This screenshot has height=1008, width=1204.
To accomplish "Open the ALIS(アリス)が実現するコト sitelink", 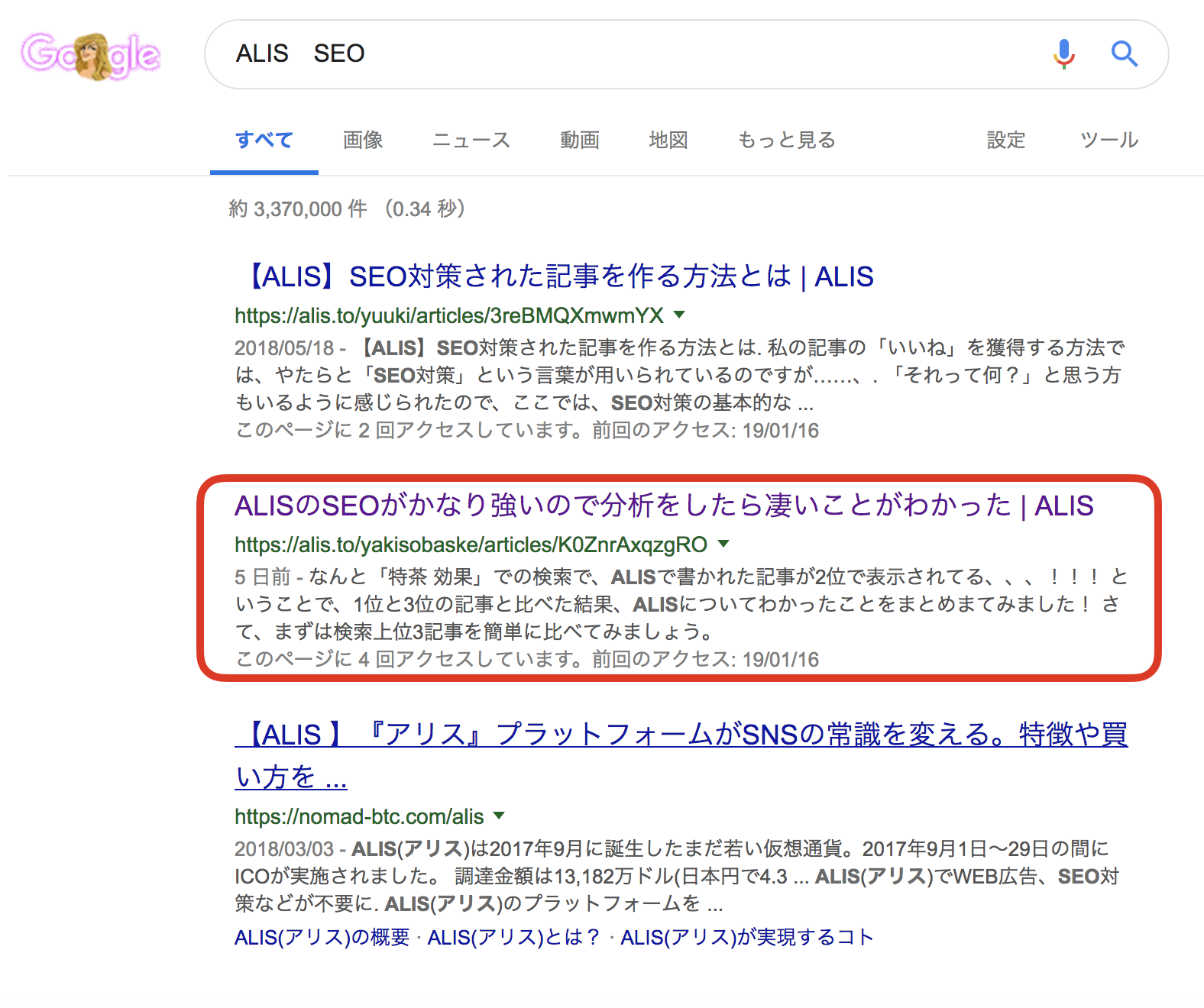I will 746,937.
